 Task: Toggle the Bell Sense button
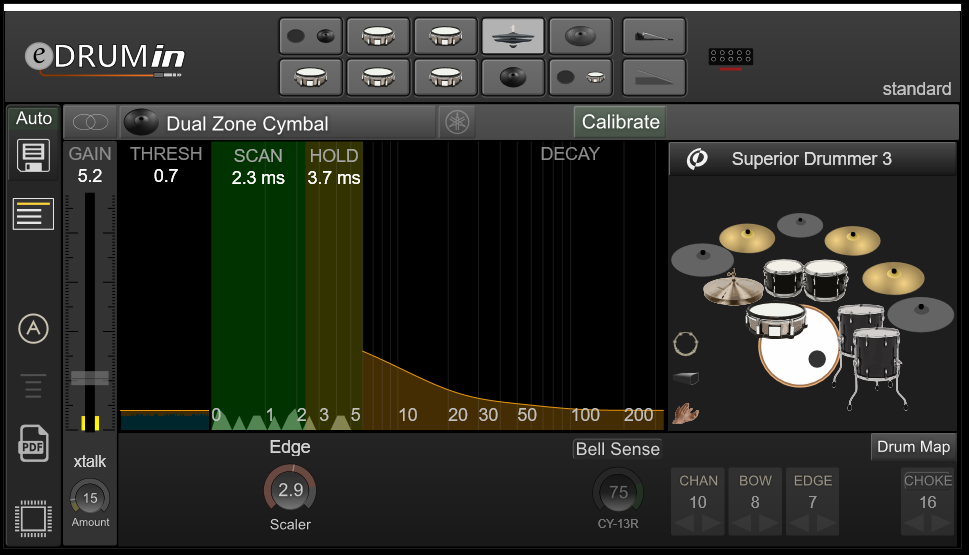[x=617, y=449]
